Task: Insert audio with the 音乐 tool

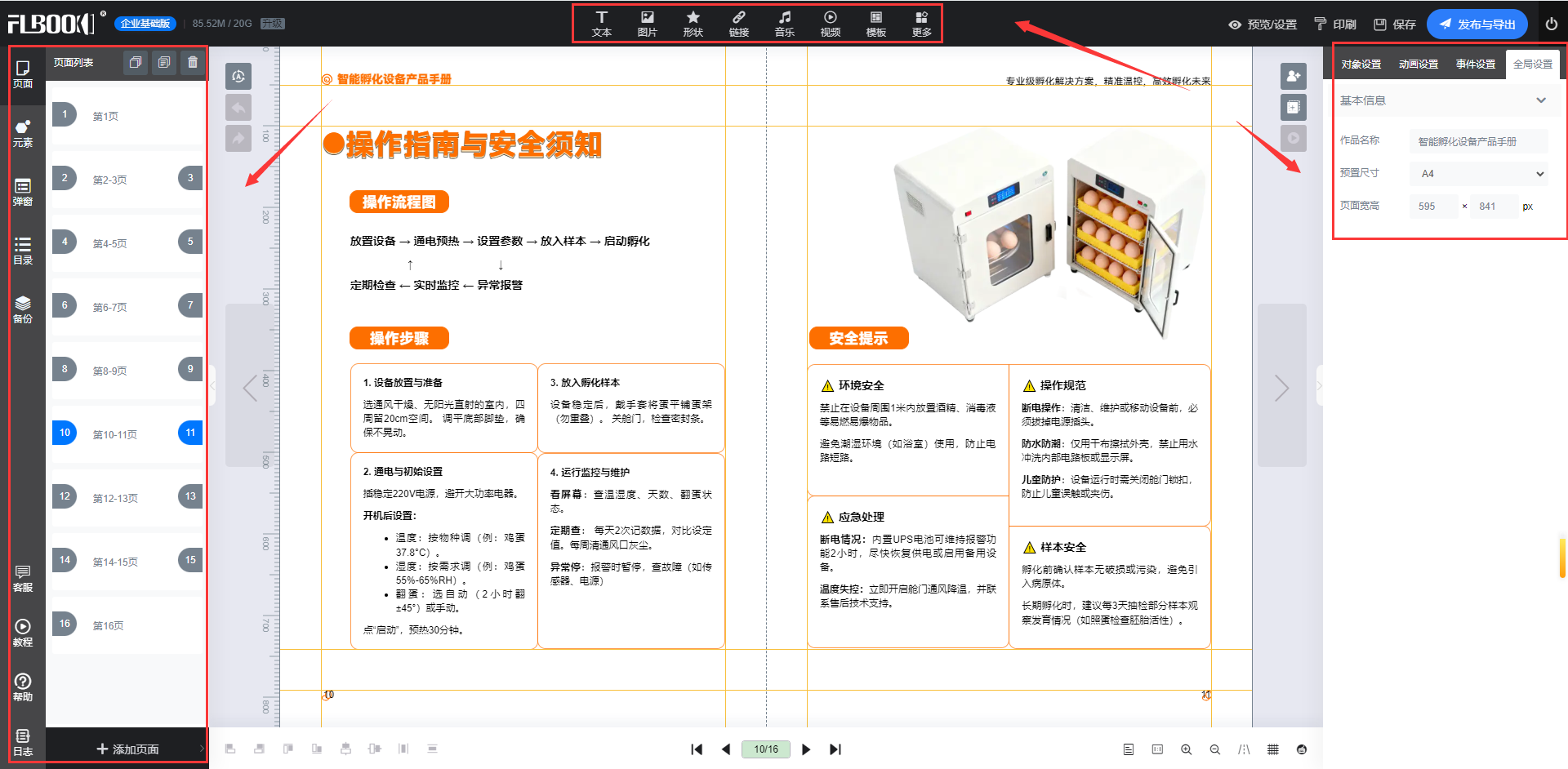Action: [784, 24]
